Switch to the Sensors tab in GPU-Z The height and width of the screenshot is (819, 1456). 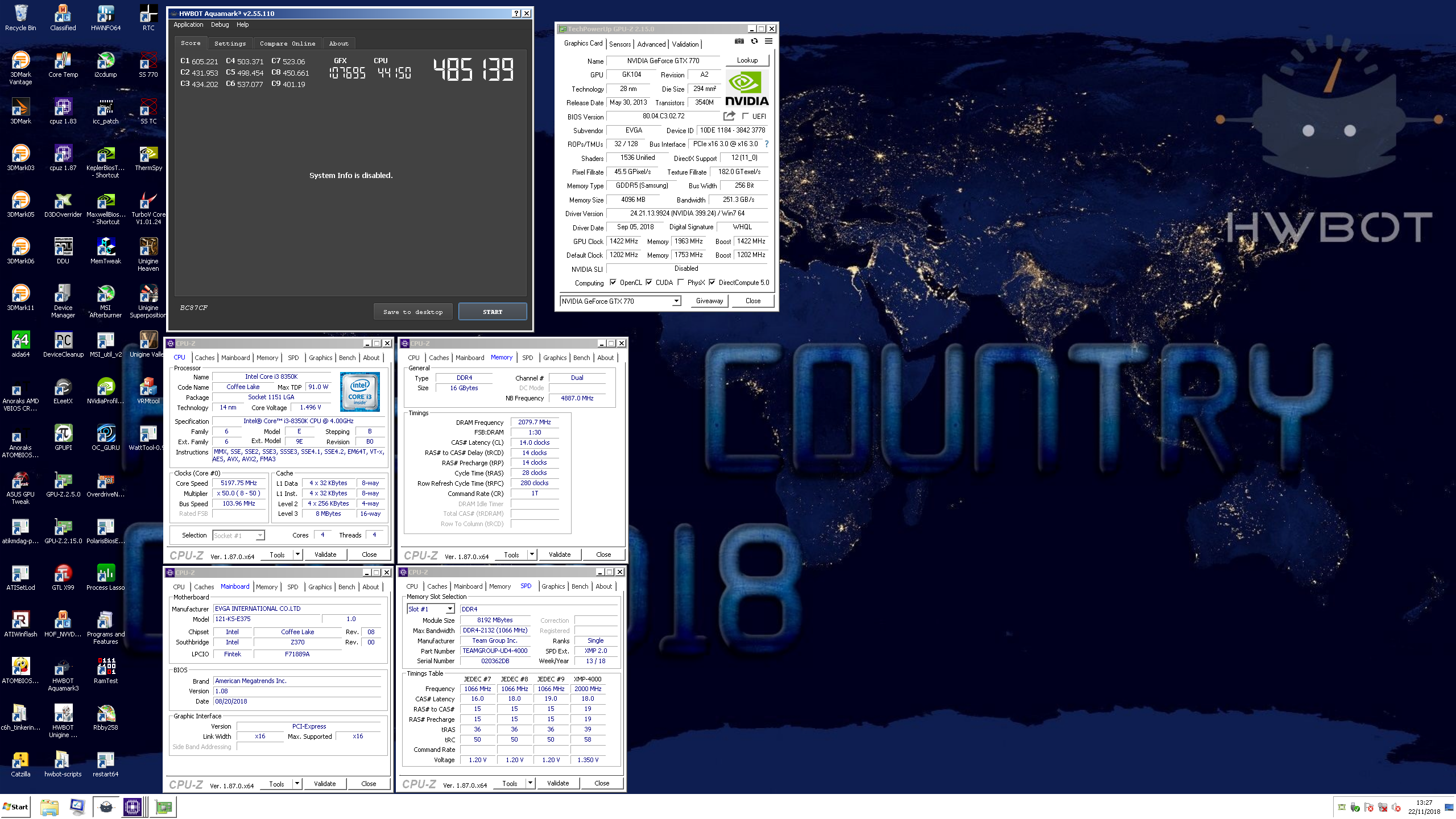point(620,44)
